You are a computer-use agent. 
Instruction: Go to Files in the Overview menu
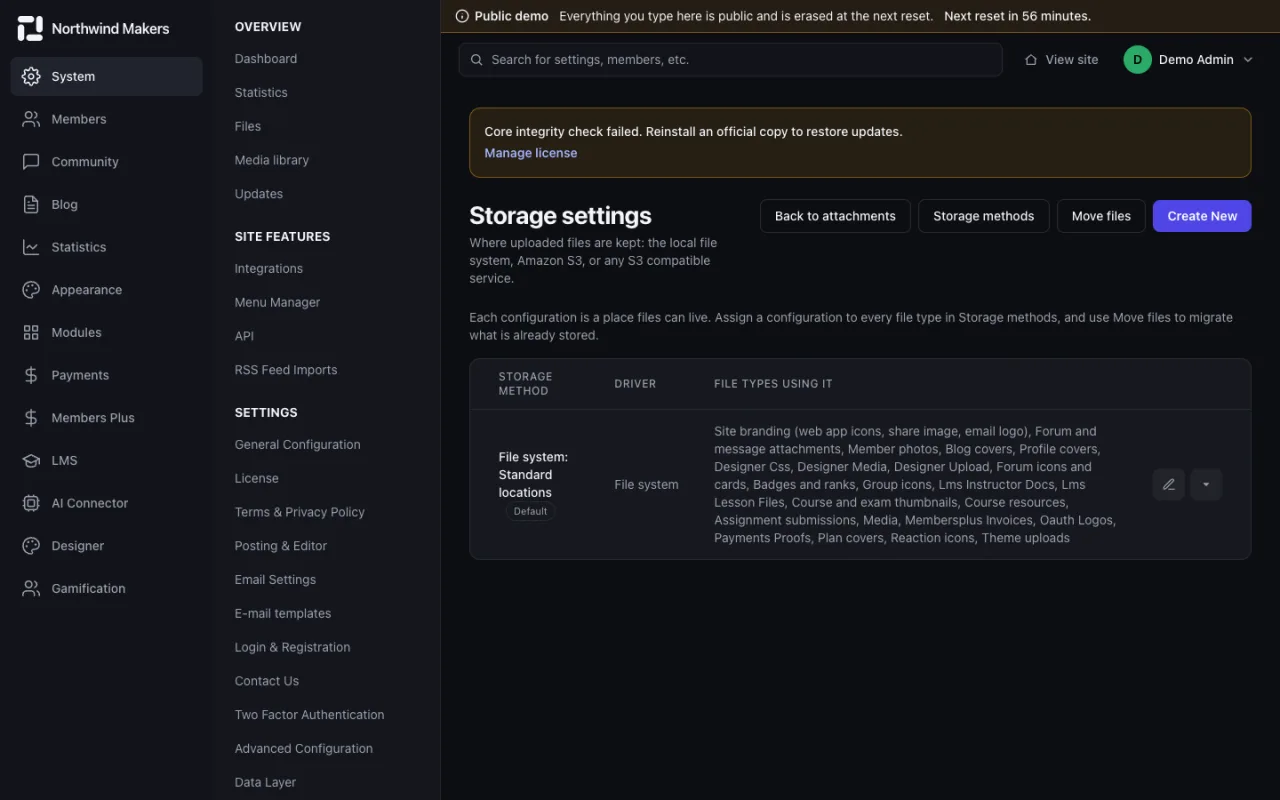pos(248,126)
